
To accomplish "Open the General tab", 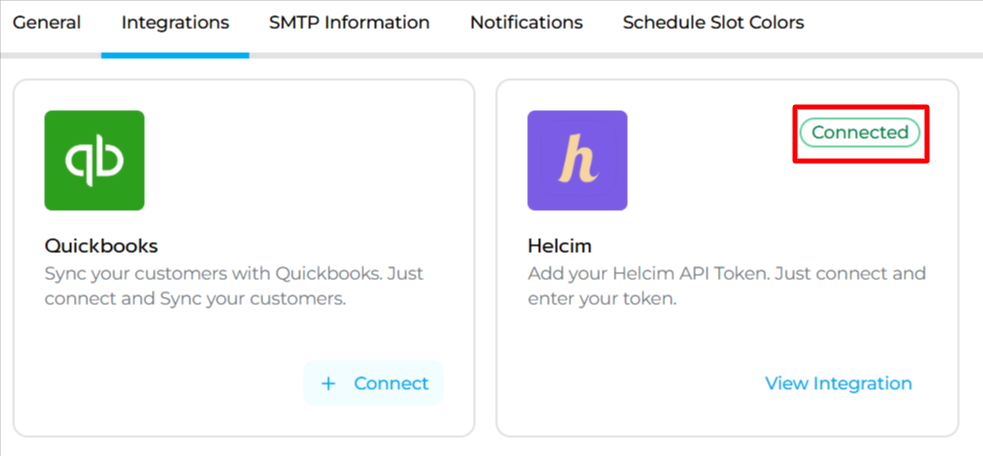I will (x=47, y=22).
